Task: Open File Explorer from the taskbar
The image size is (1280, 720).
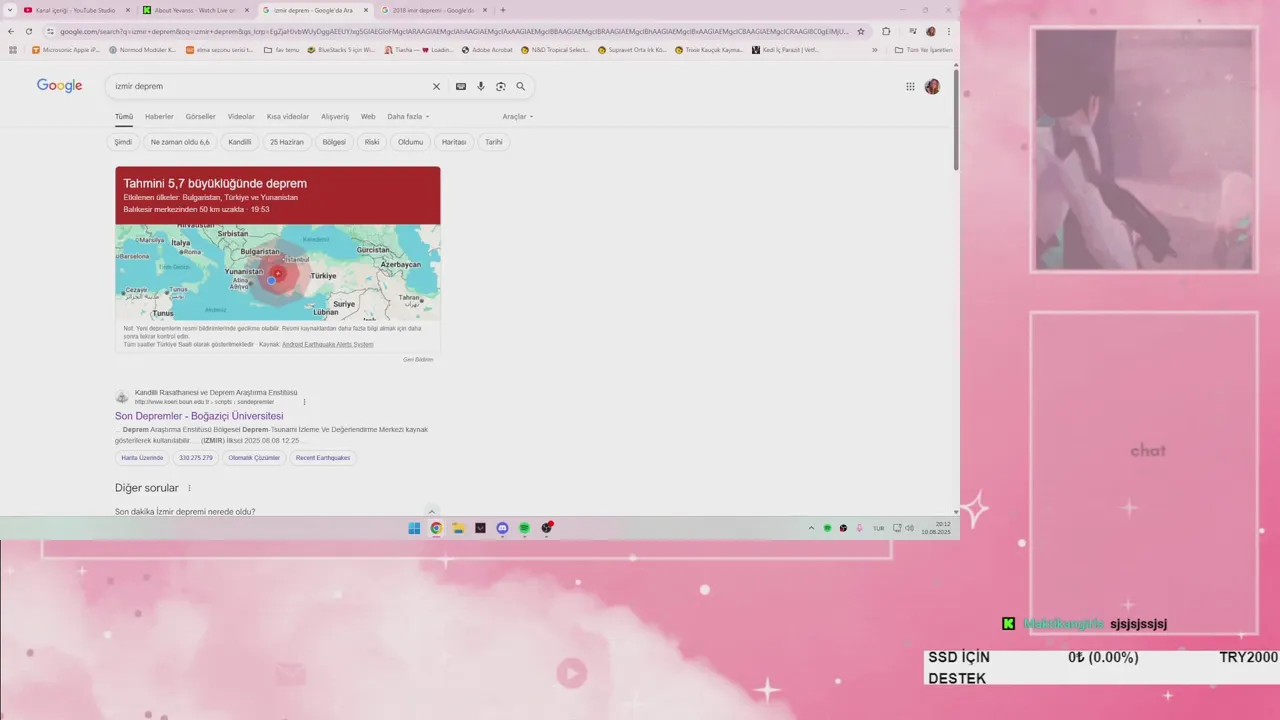Action: 458,528
